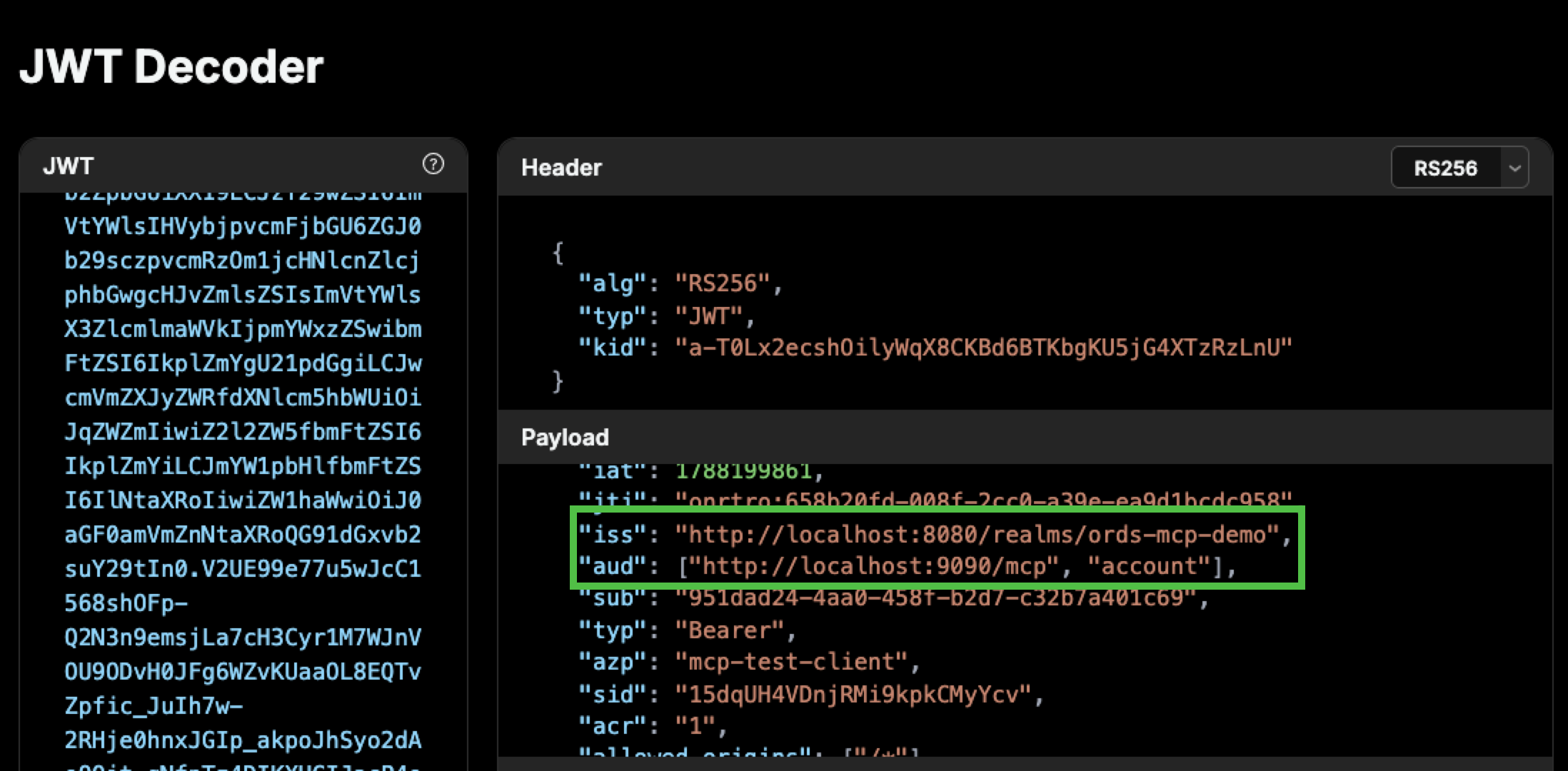Click the token line aGF0amVmZnNtaXRoQG91dGxvb2

243,535
